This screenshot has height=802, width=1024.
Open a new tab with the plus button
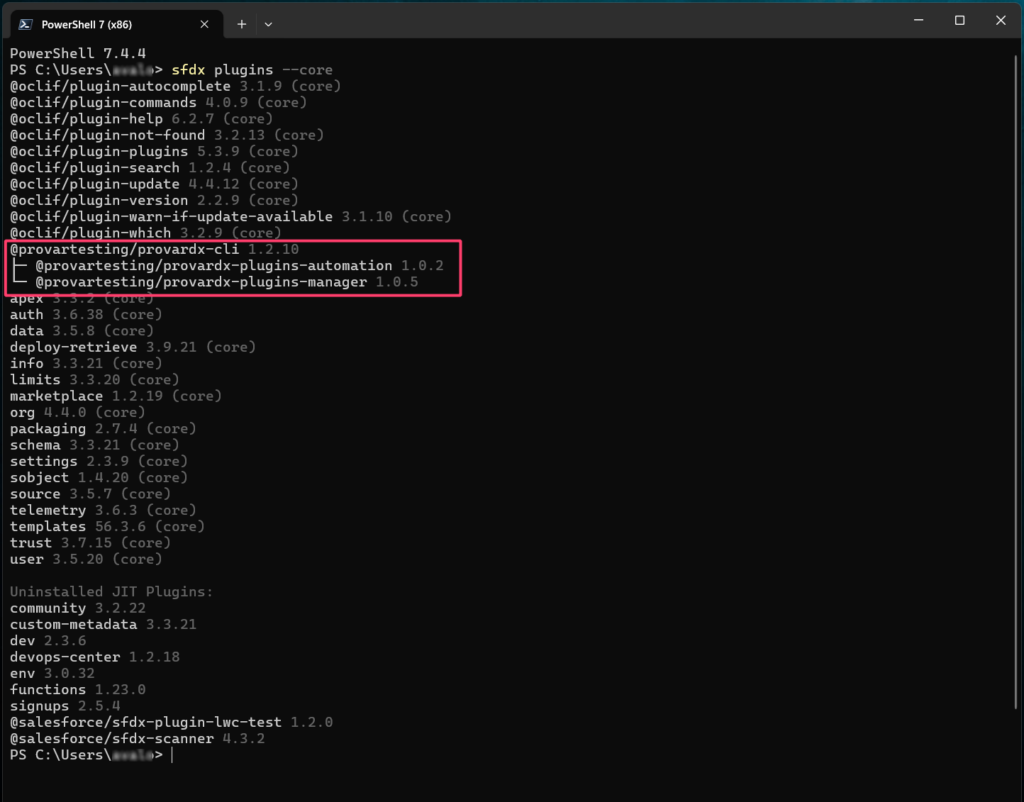click(x=242, y=24)
